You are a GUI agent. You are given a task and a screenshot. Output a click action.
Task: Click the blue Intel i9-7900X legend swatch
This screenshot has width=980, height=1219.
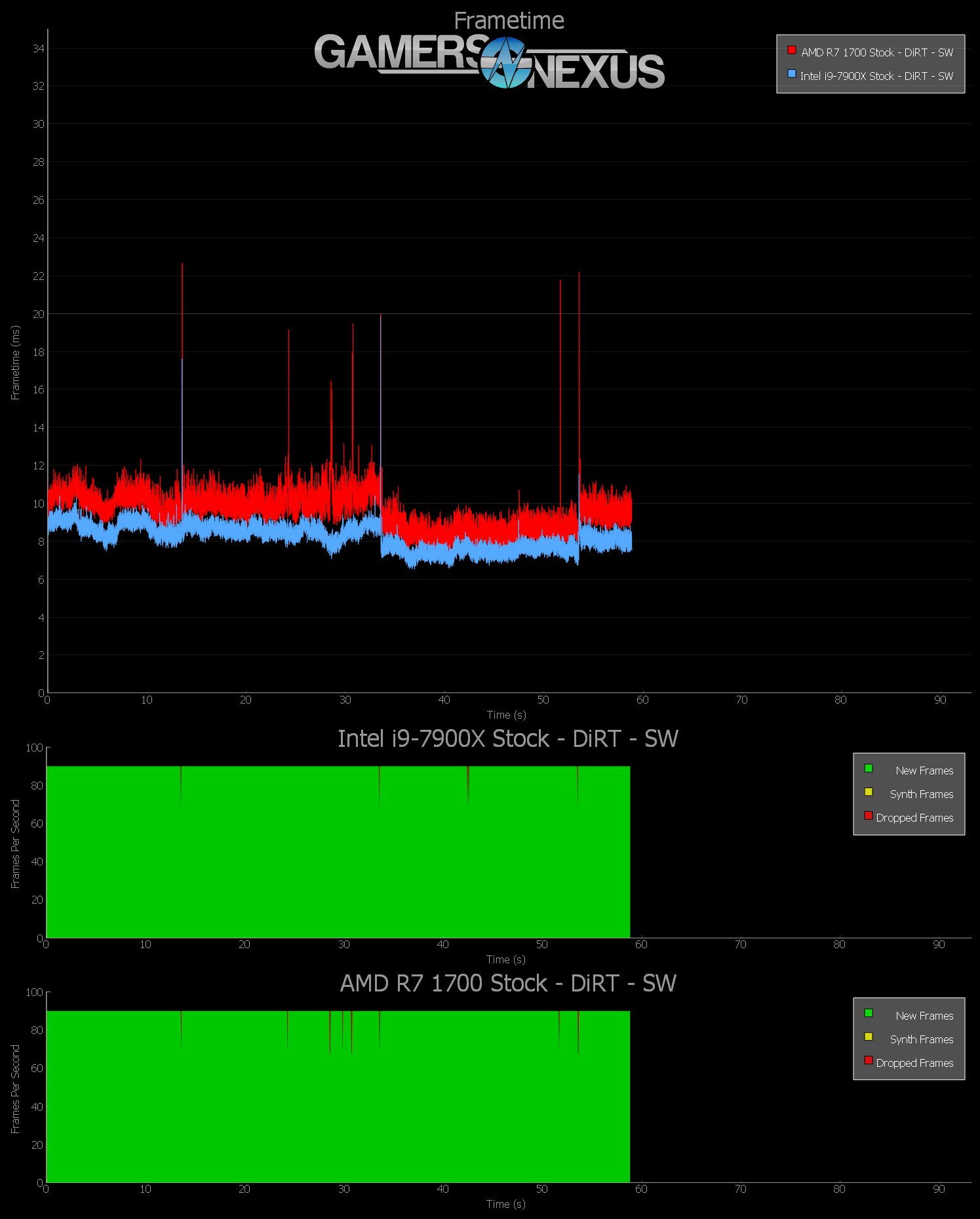pyautogui.click(x=791, y=73)
